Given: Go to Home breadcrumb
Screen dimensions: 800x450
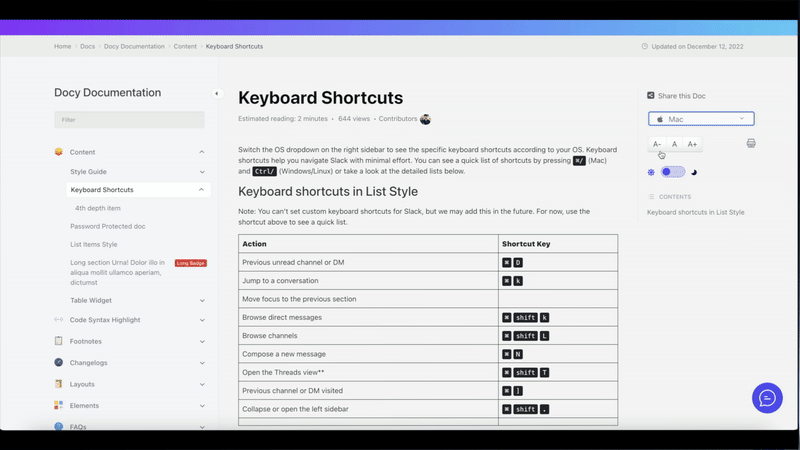Looking at the screenshot, I should click(63, 46).
